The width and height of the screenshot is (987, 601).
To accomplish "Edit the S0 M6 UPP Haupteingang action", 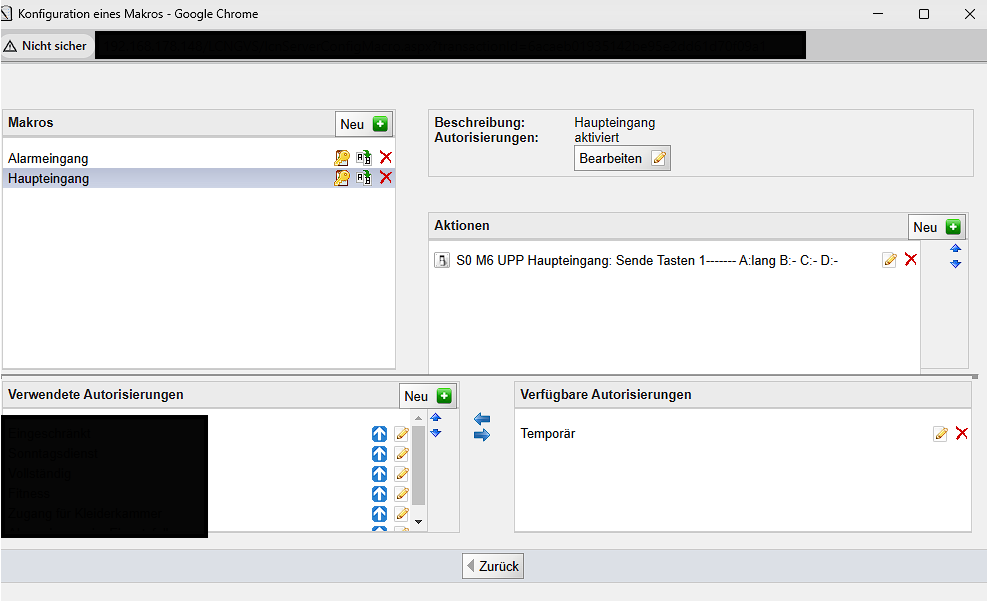I will [x=889, y=260].
